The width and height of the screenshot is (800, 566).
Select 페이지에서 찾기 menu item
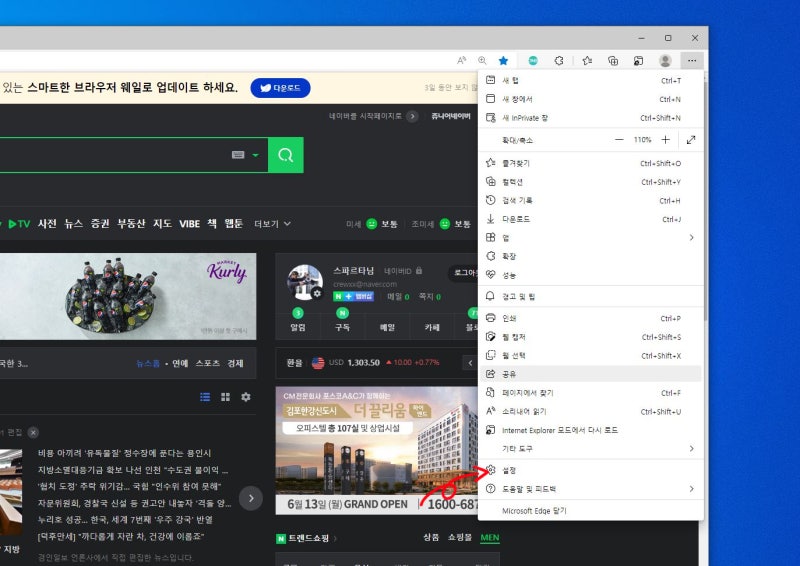click(591, 393)
